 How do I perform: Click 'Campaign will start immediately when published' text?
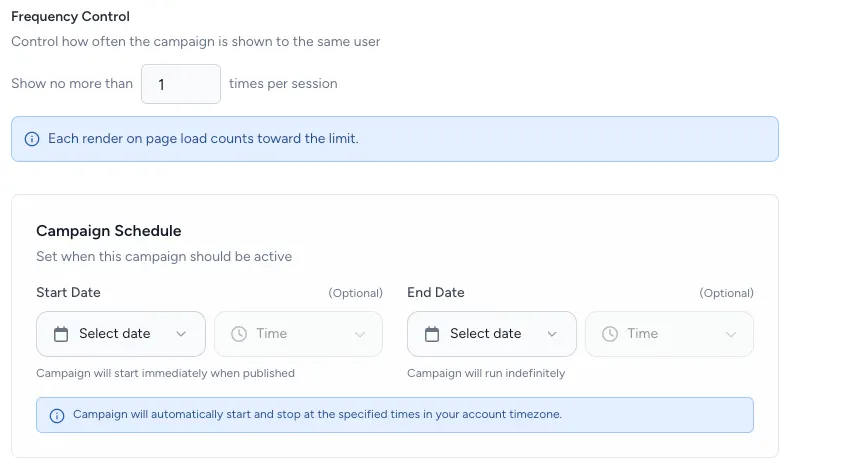(x=165, y=374)
